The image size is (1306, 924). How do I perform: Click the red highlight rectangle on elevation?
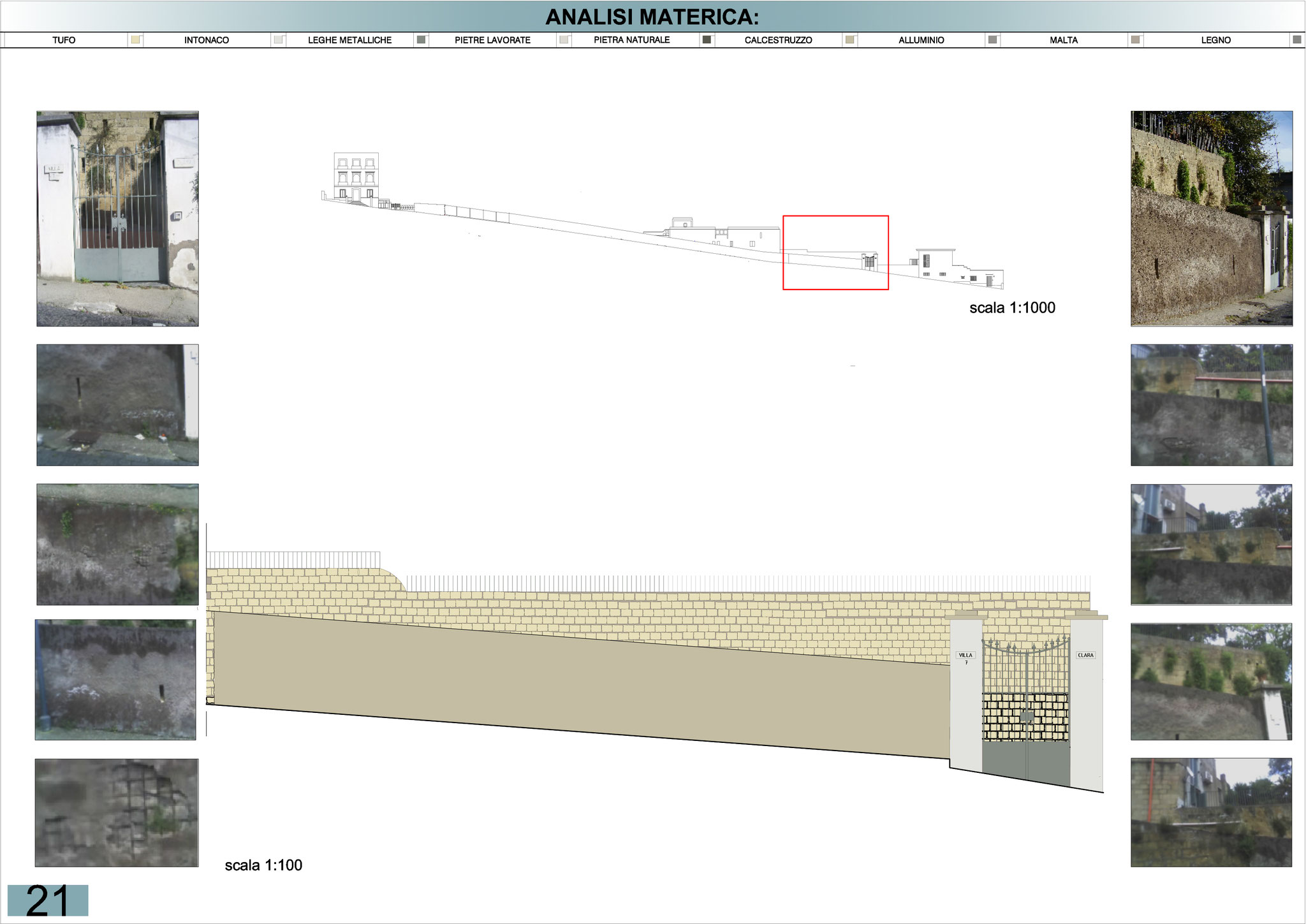click(x=835, y=253)
